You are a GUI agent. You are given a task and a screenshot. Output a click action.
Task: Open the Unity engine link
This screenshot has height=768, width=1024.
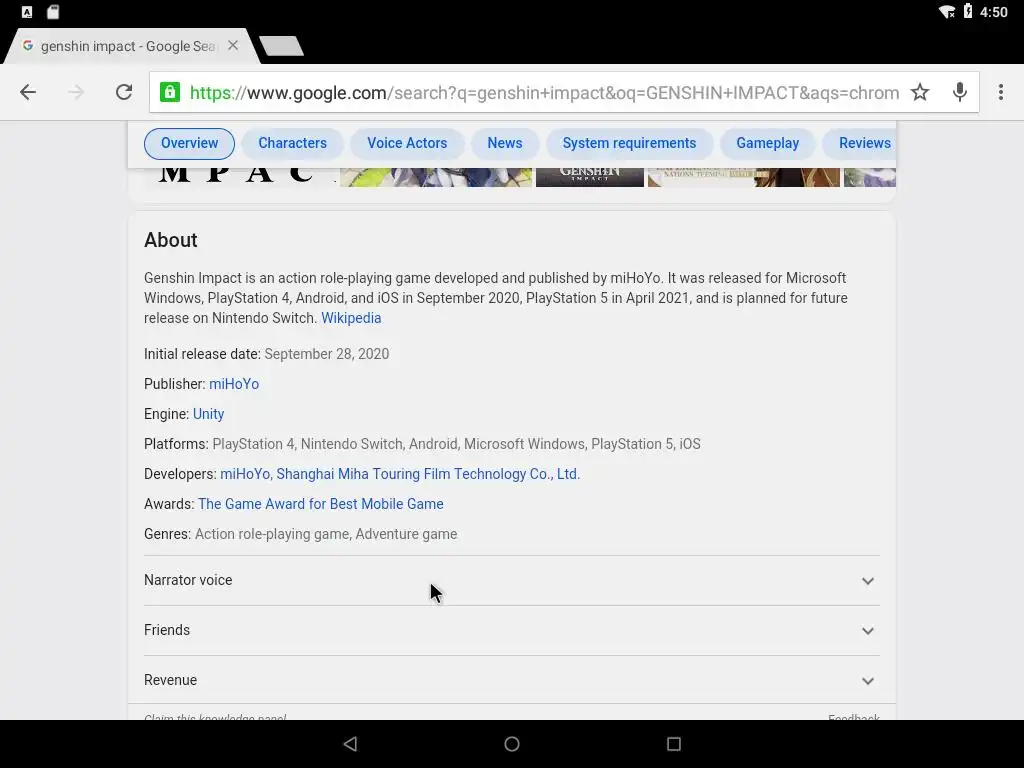click(x=208, y=414)
